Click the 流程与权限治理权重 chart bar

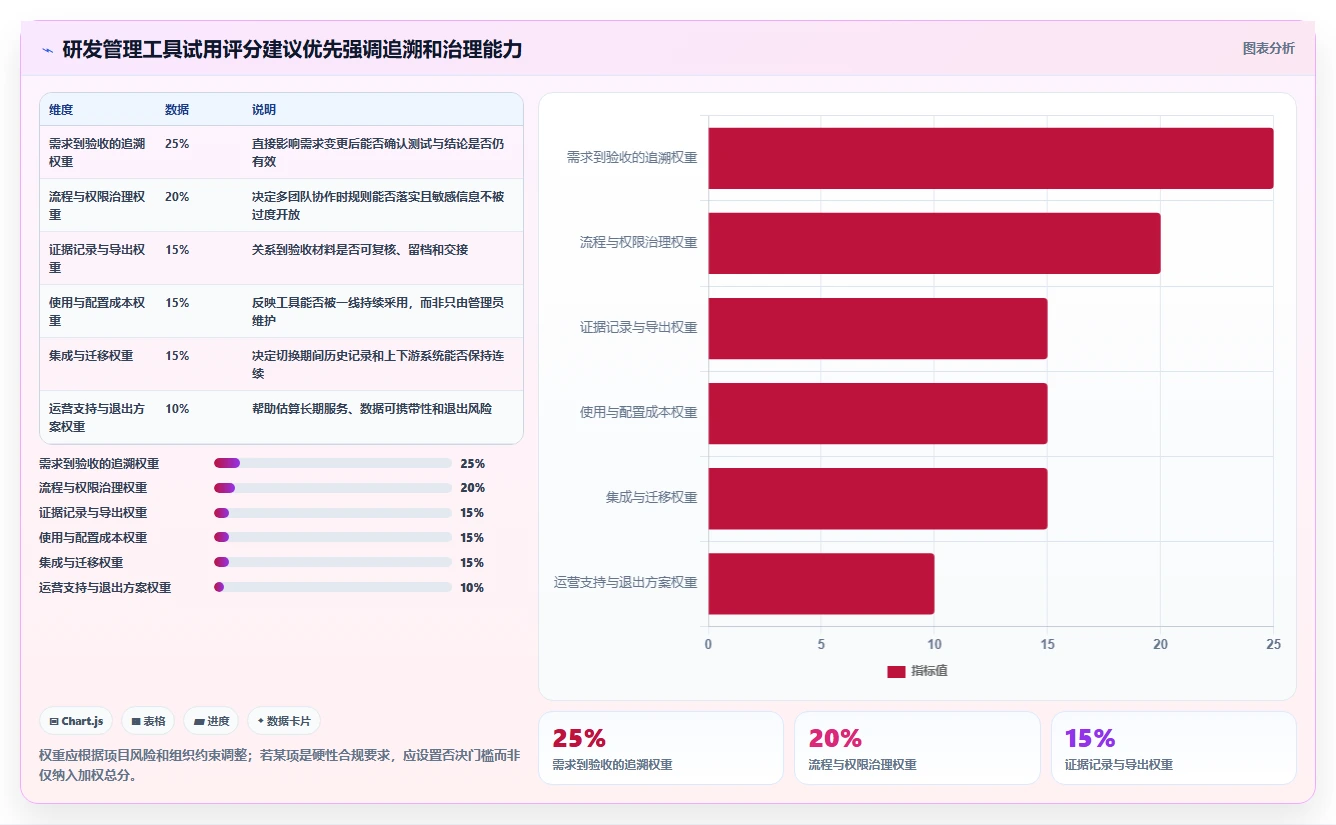[x=935, y=243]
